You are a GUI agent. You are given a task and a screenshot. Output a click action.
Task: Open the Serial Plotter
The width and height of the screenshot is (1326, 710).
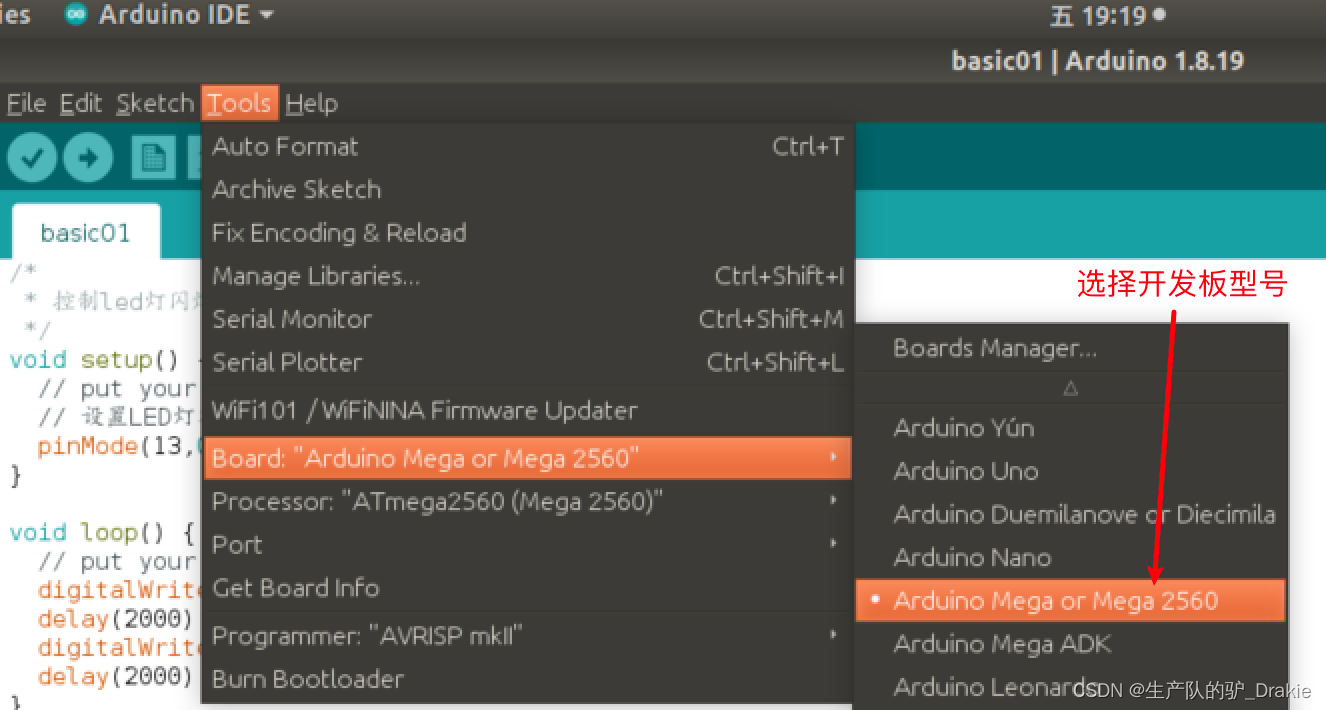(x=528, y=362)
